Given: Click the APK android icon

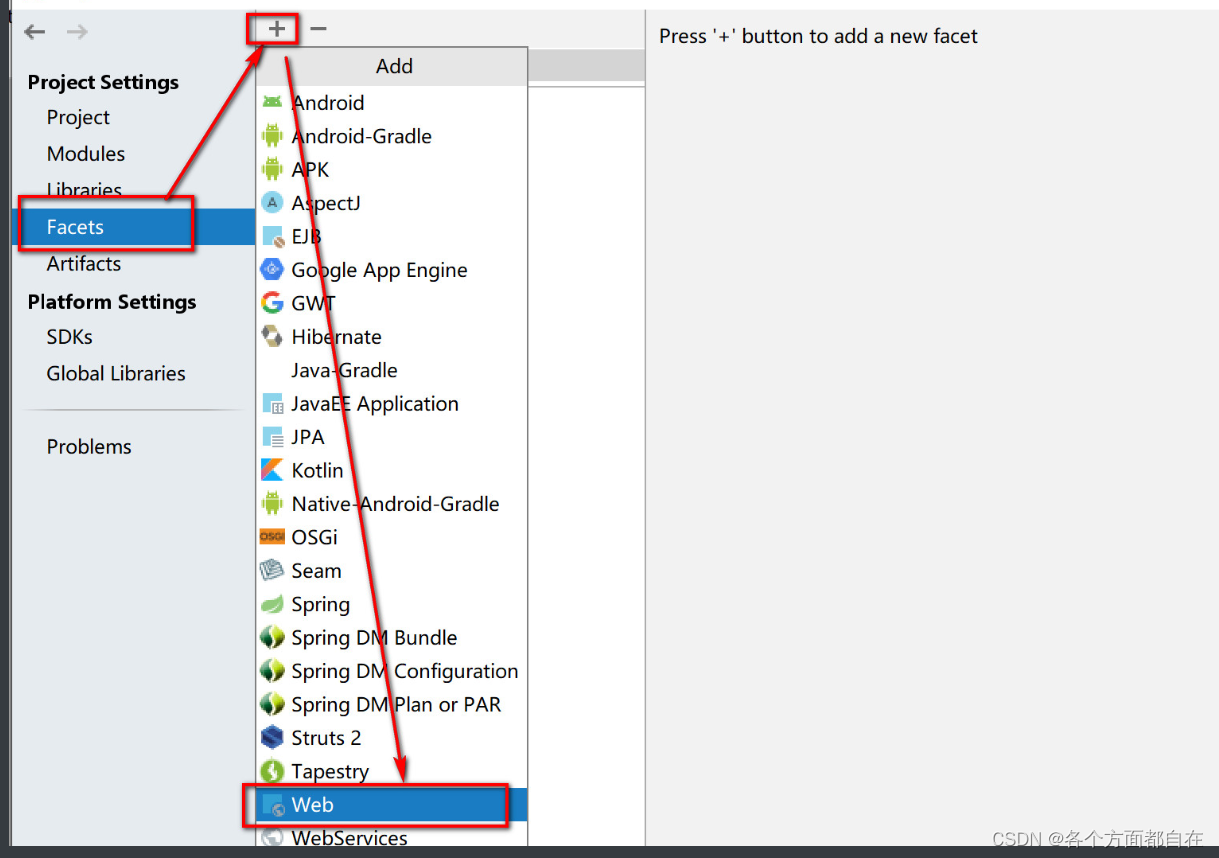Looking at the screenshot, I should pyautogui.click(x=272, y=169).
